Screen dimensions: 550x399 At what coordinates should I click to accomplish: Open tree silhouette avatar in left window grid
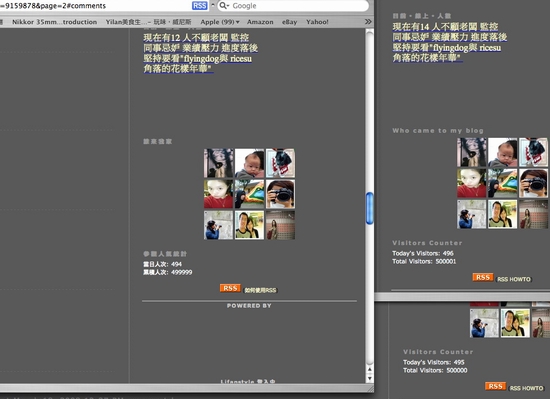(x=219, y=163)
